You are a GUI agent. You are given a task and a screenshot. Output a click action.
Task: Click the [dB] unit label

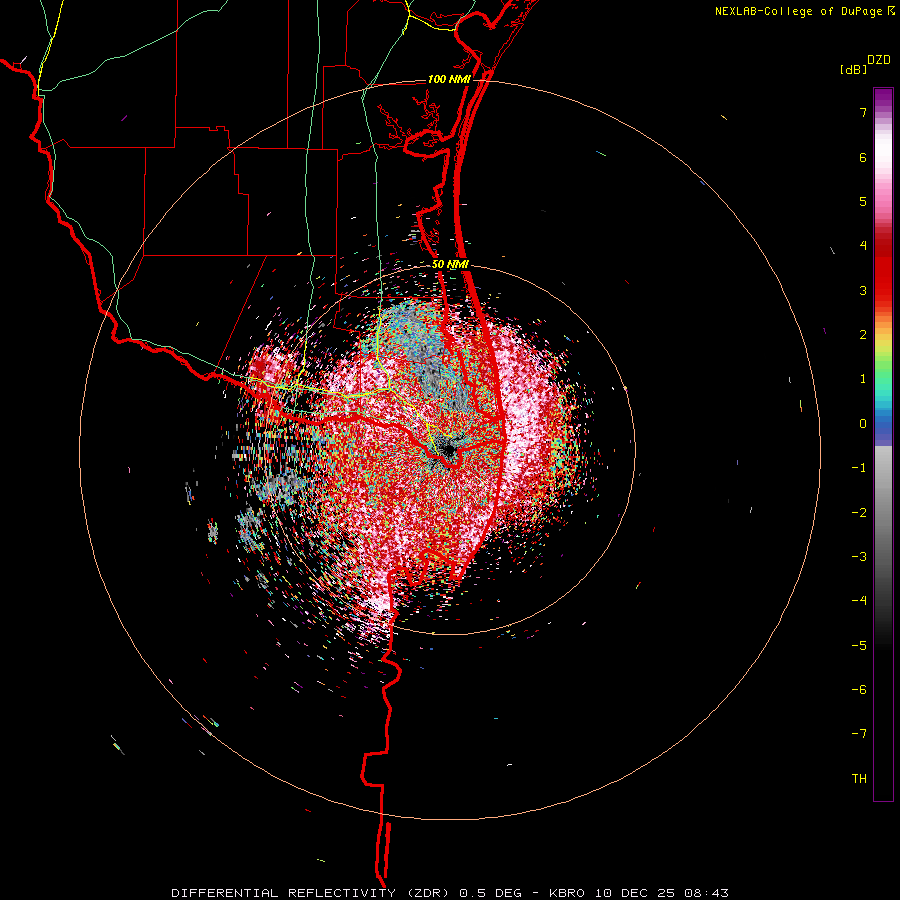tap(854, 69)
